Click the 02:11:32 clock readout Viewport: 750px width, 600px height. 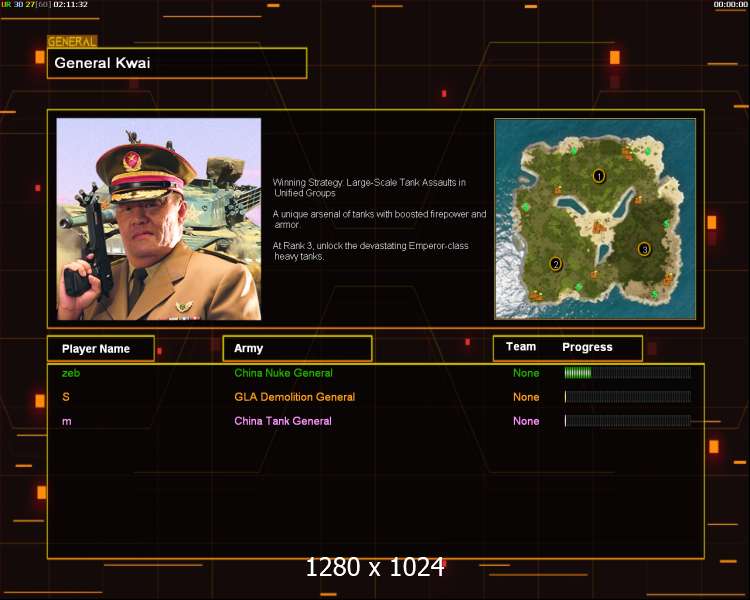(x=71, y=4)
